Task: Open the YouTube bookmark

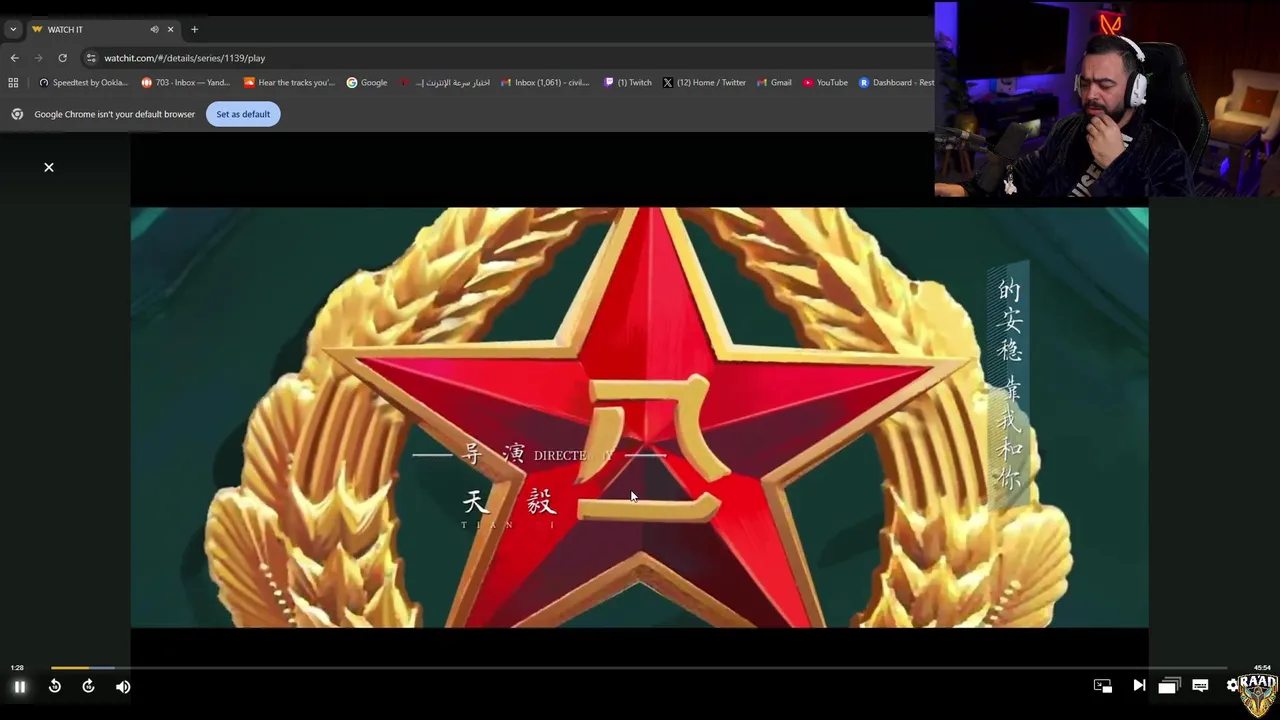Action: click(825, 83)
